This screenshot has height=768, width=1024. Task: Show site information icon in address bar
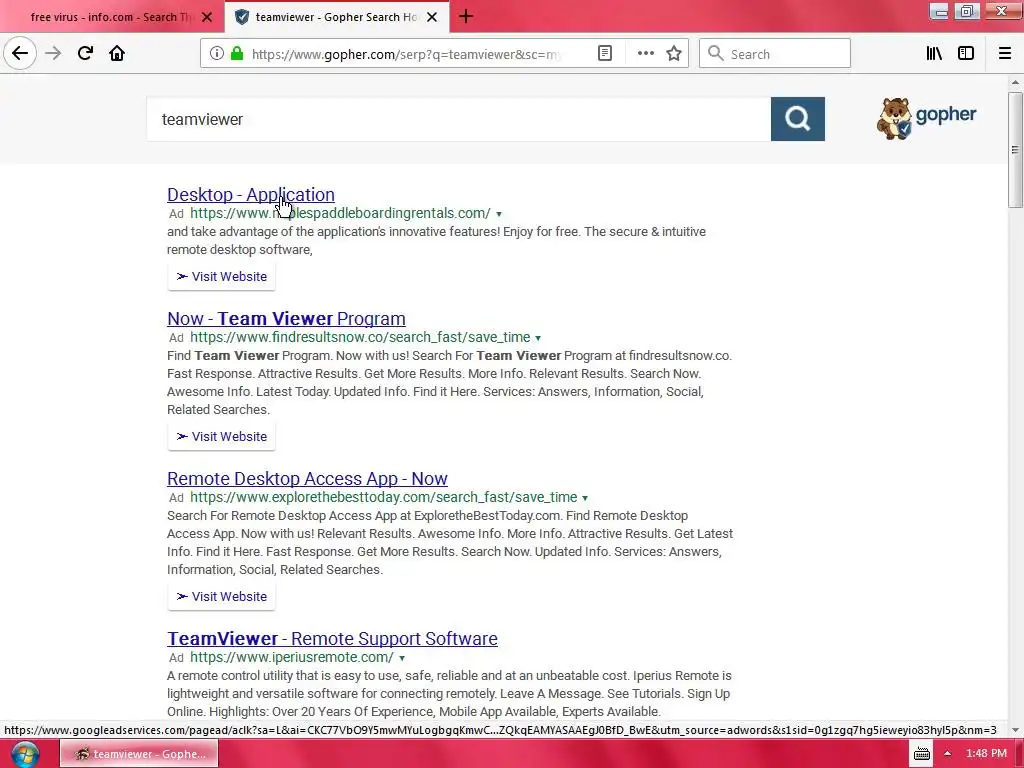pyautogui.click(x=216, y=54)
